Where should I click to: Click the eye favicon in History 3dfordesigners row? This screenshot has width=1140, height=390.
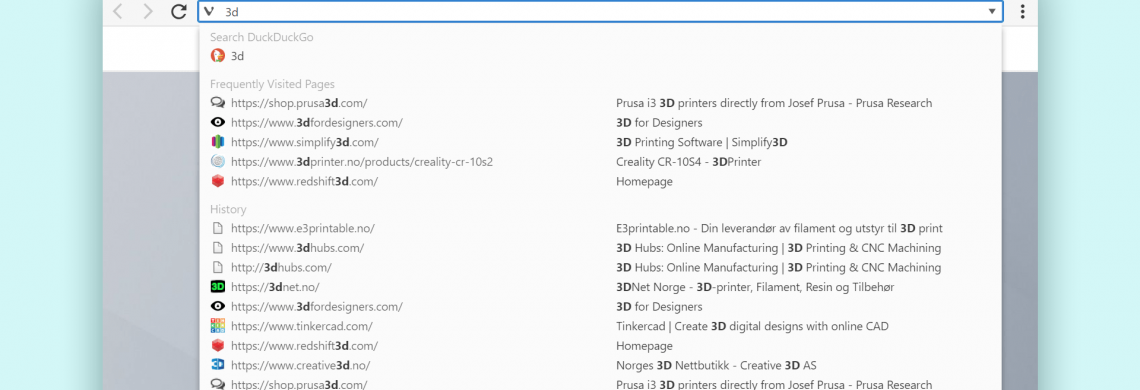coord(217,306)
